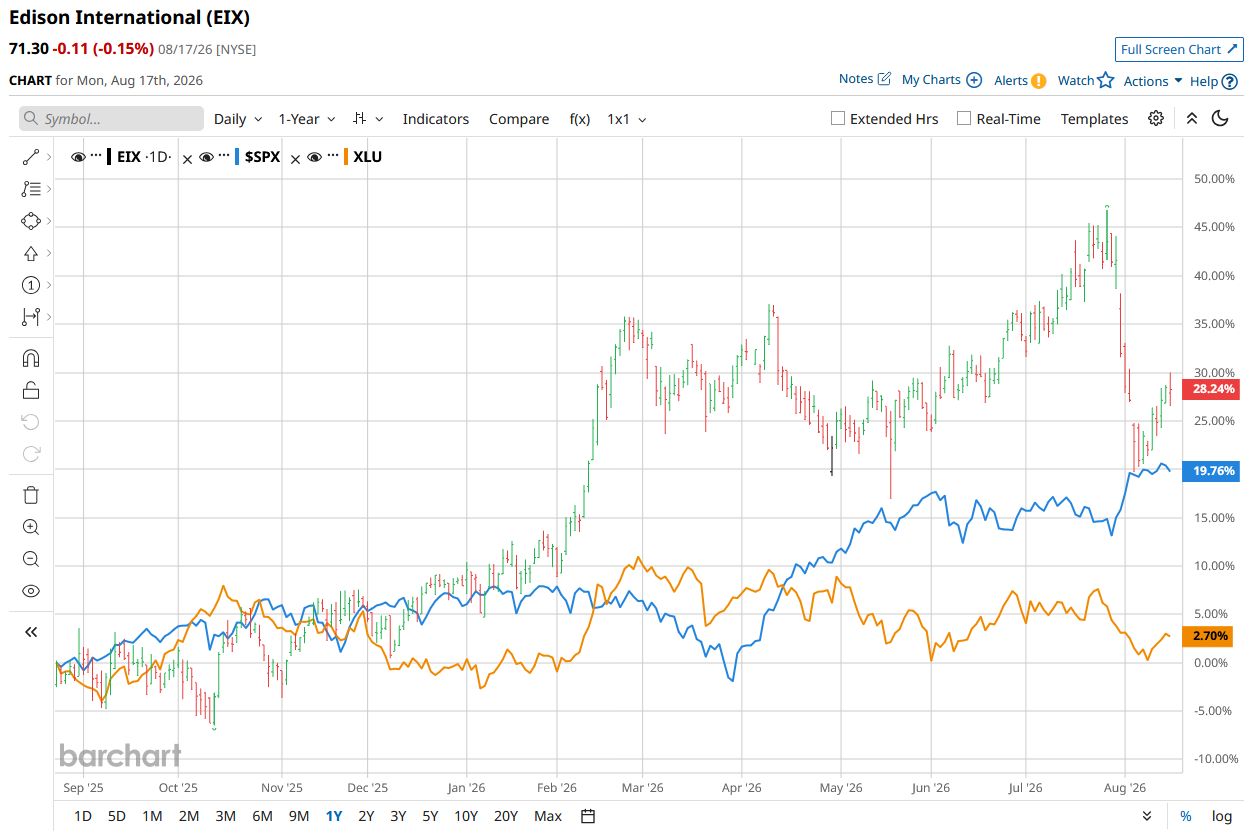Open the Notes link
Image resolution: width=1253 pixels, height=833 pixels.
856,79
